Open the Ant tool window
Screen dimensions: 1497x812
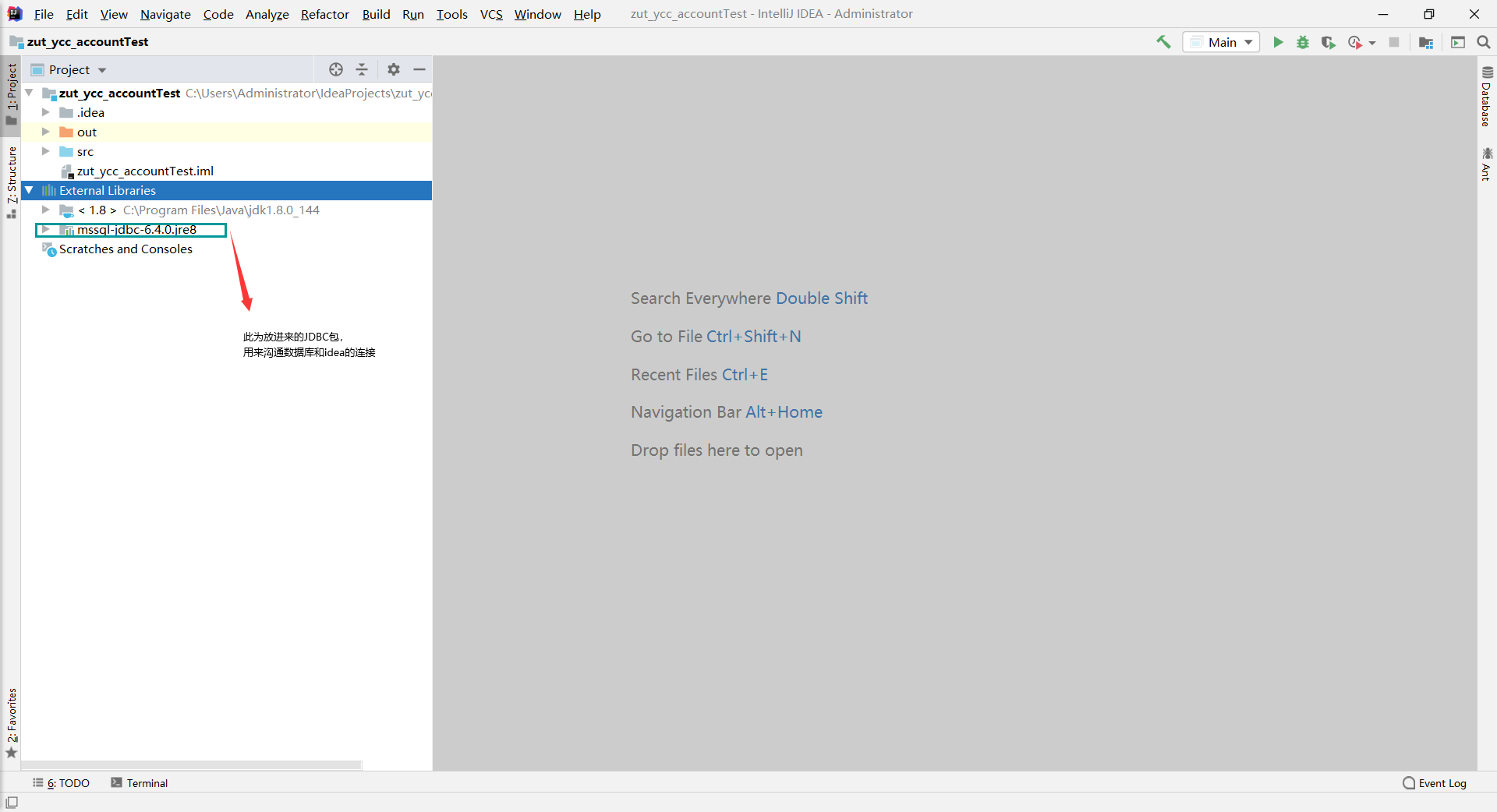pos(1487,164)
